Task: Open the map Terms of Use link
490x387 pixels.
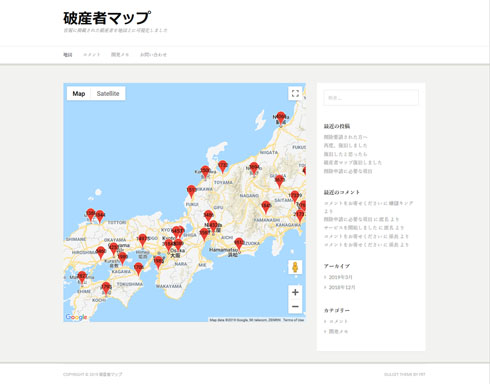Action: click(x=293, y=320)
